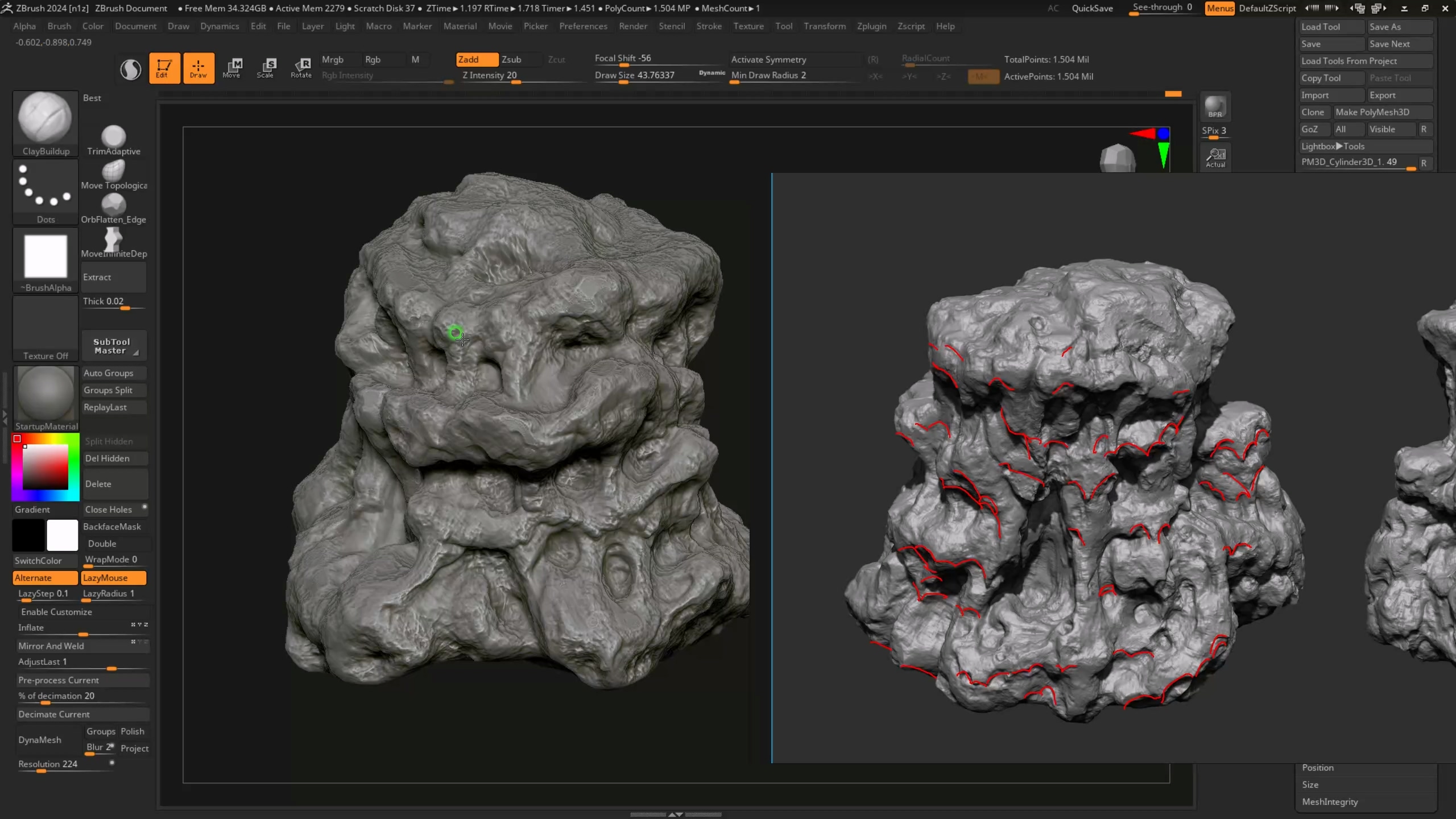Open the Stroke menu
Image resolution: width=1456 pixels, height=819 pixels.
pos(708,26)
